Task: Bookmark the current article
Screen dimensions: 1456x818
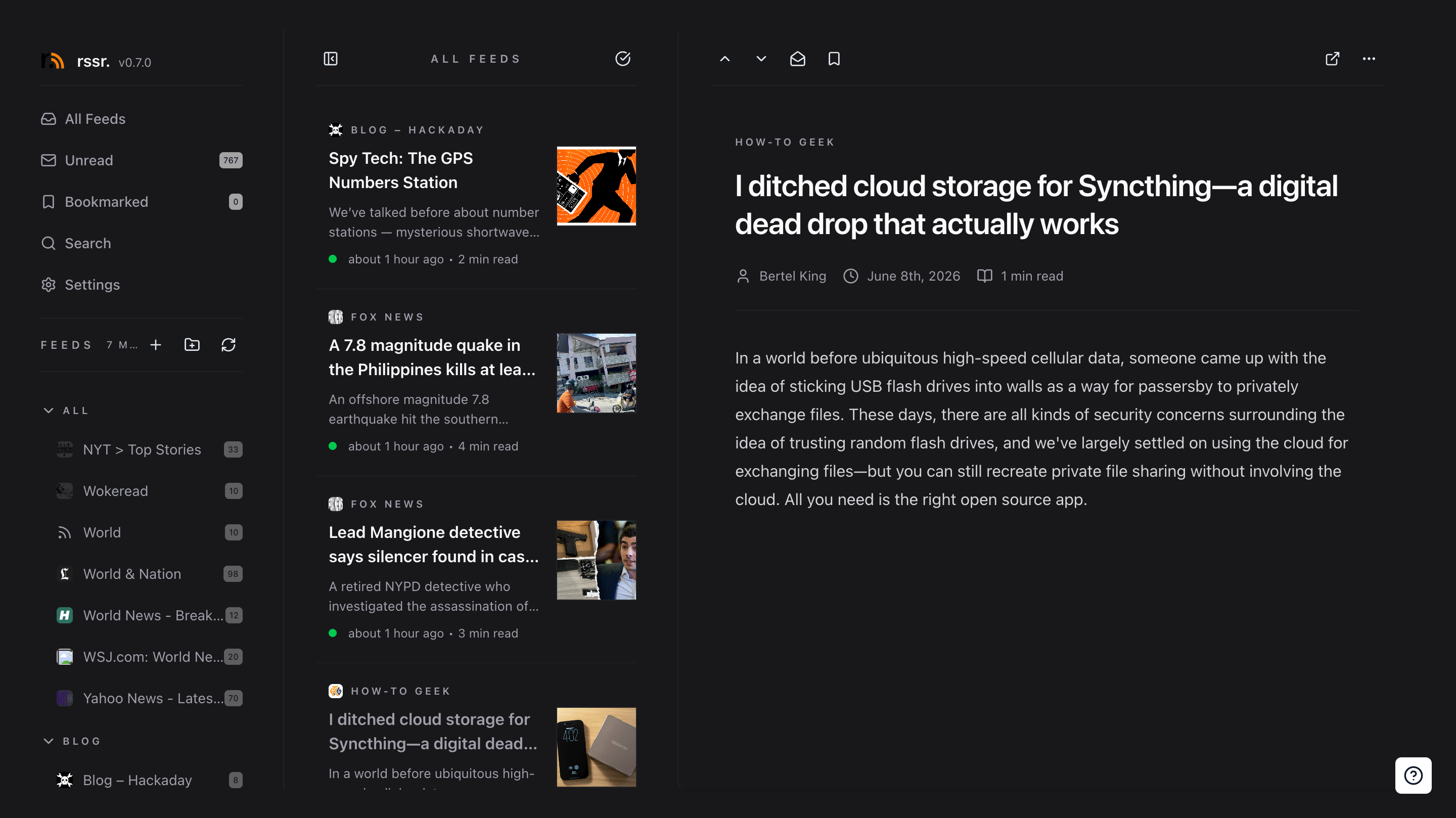Action: pos(834,59)
